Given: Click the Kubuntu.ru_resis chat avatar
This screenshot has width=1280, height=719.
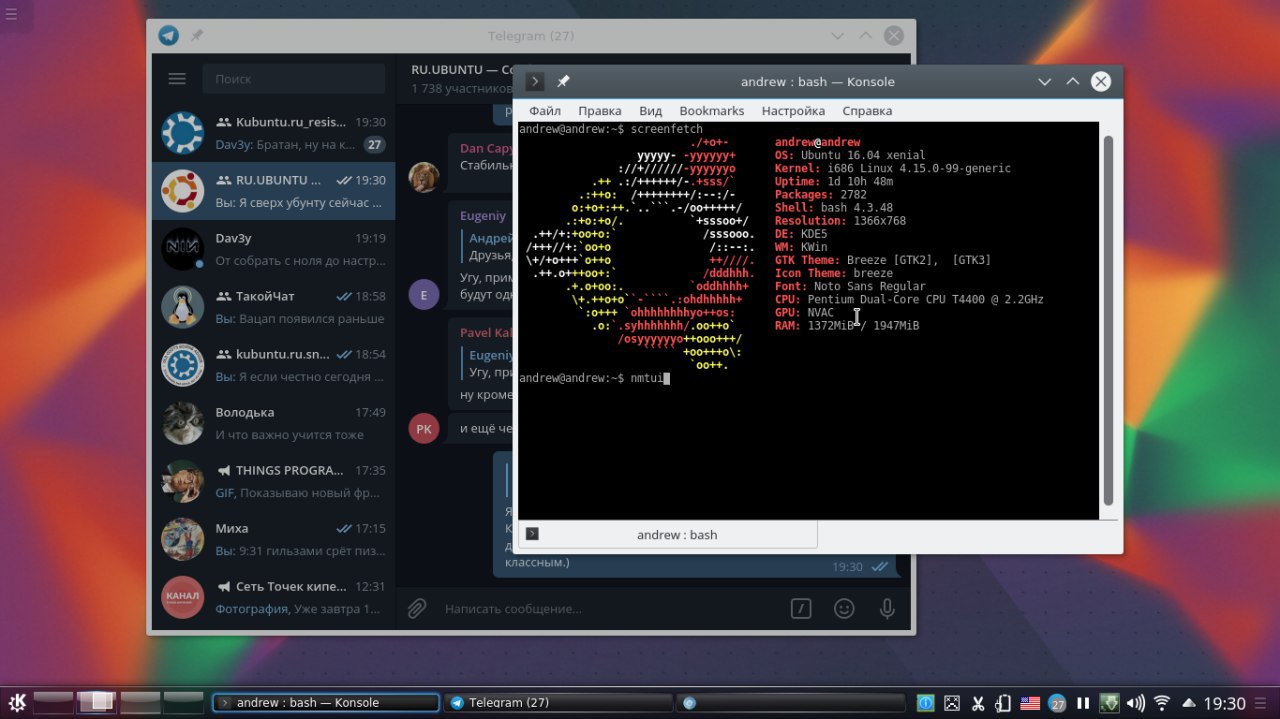Looking at the screenshot, I should click(183, 133).
